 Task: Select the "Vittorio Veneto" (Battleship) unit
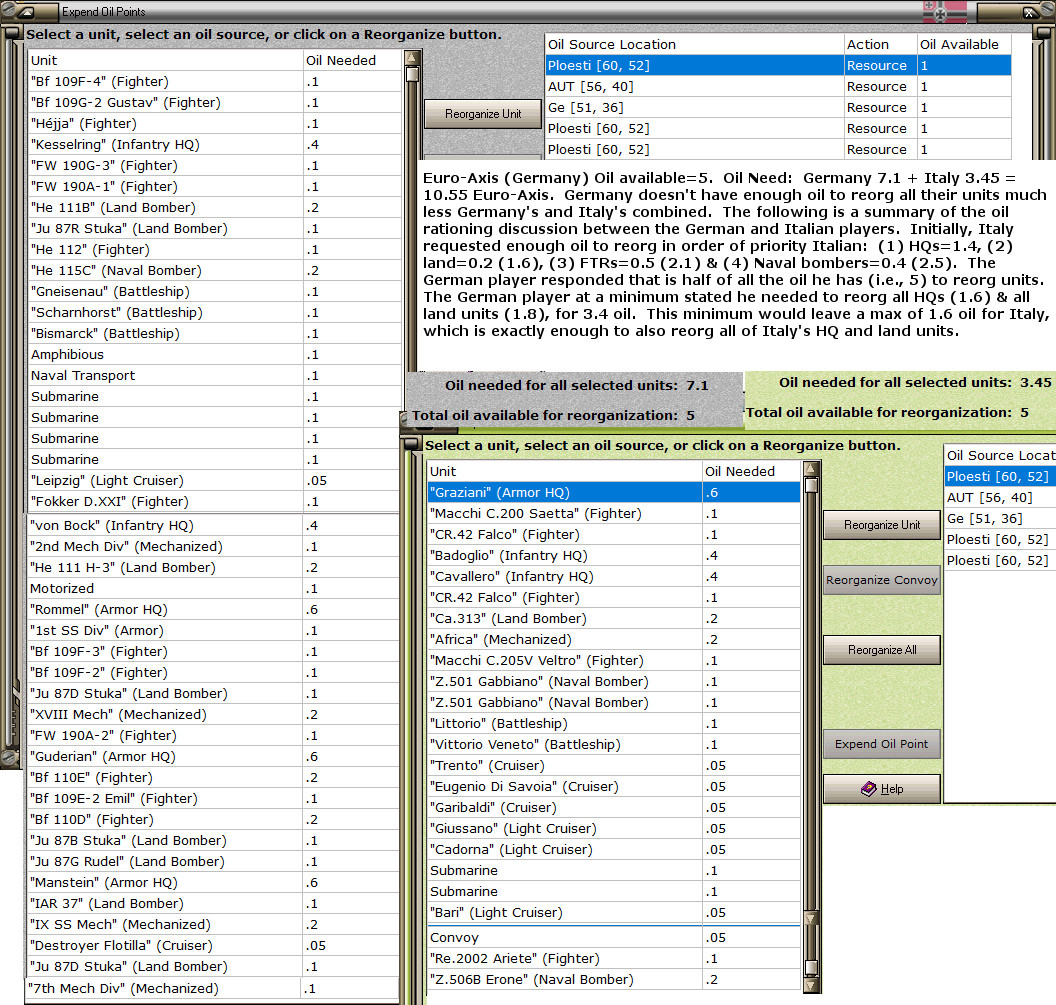[614, 744]
